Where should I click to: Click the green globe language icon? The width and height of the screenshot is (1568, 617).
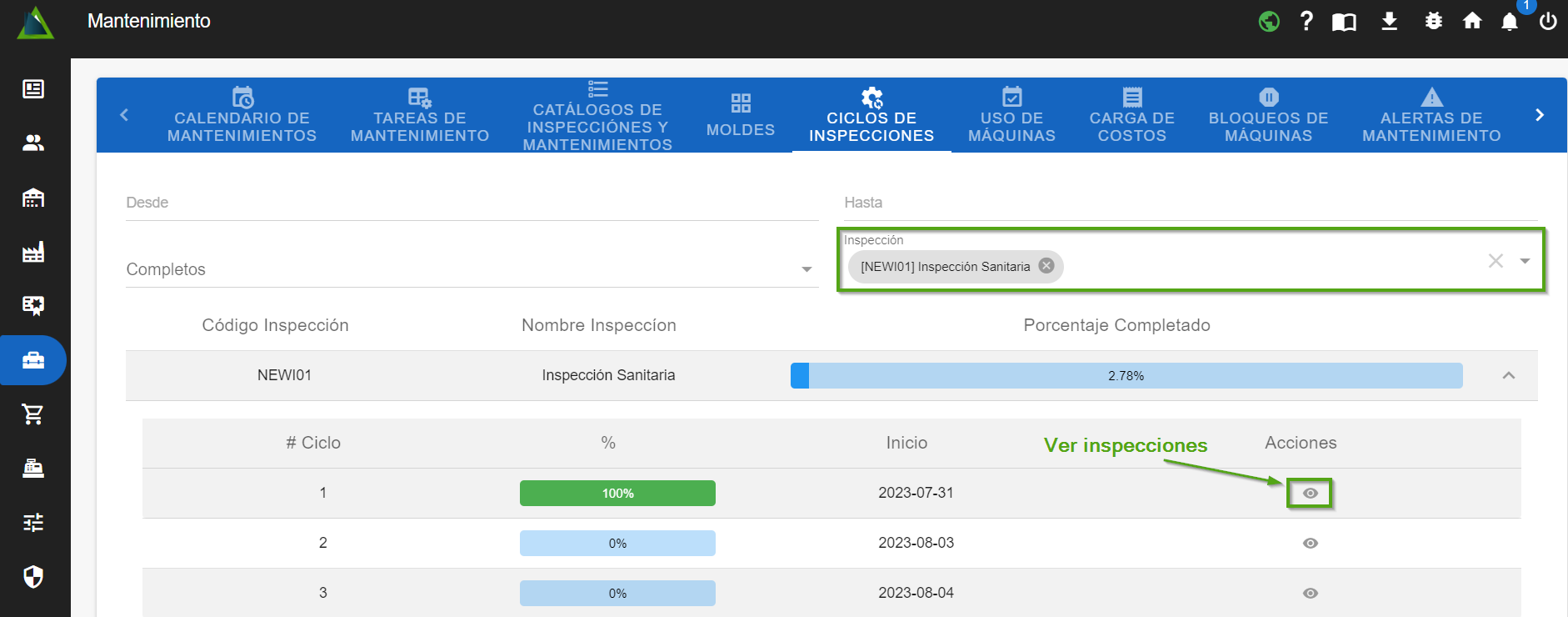(x=1269, y=21)
